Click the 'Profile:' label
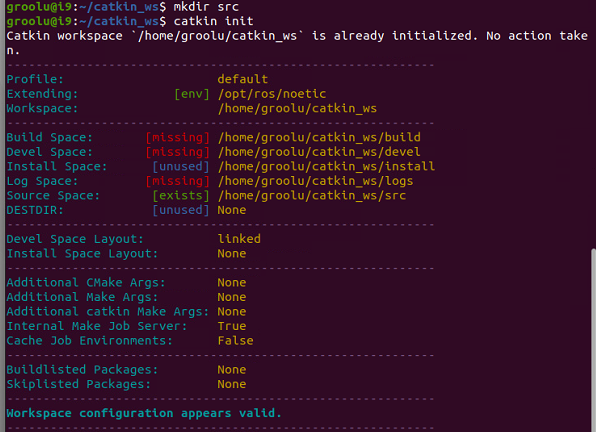 tap(35, 79)
